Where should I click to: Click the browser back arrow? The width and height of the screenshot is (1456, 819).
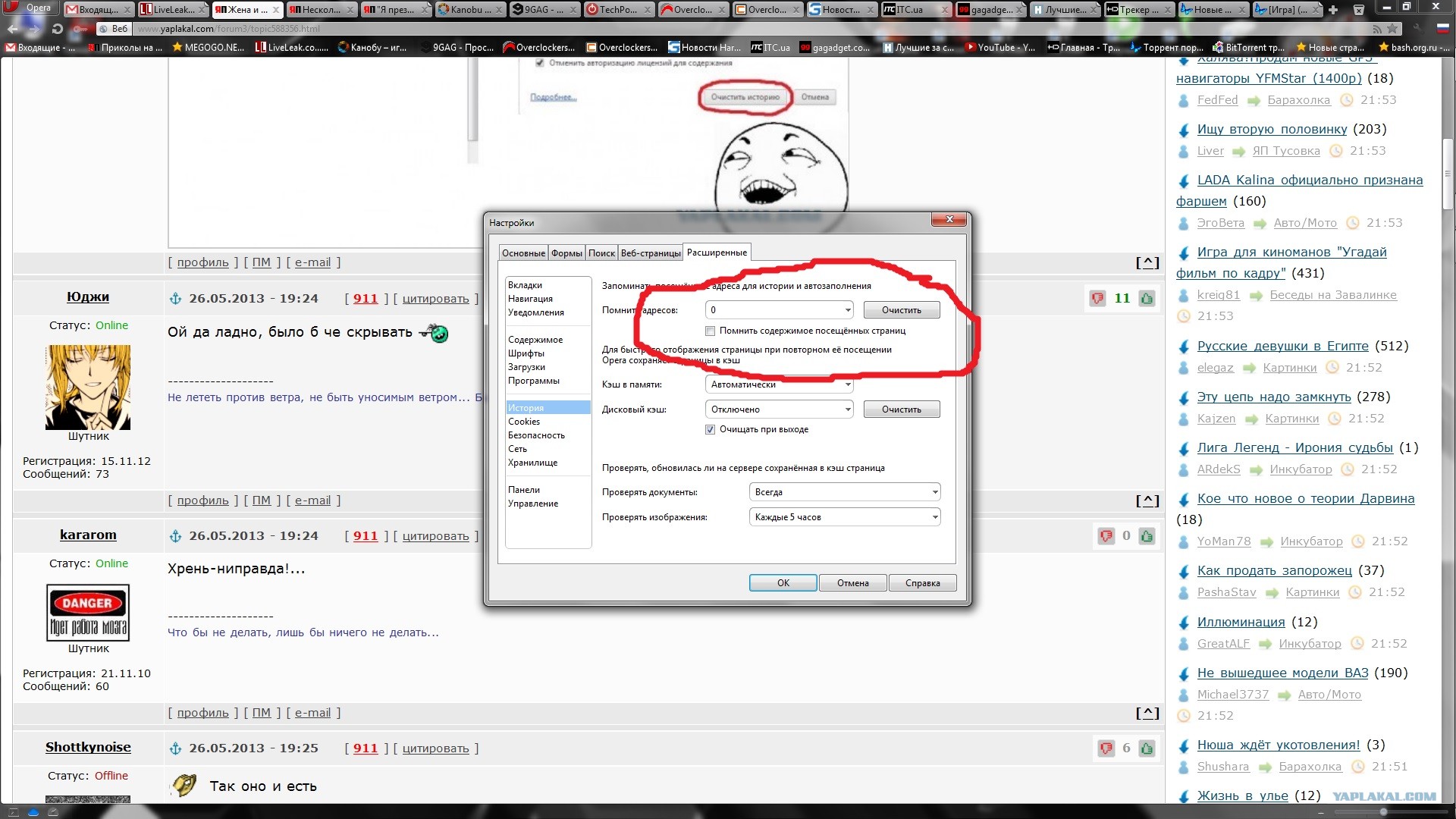point(12,29)
